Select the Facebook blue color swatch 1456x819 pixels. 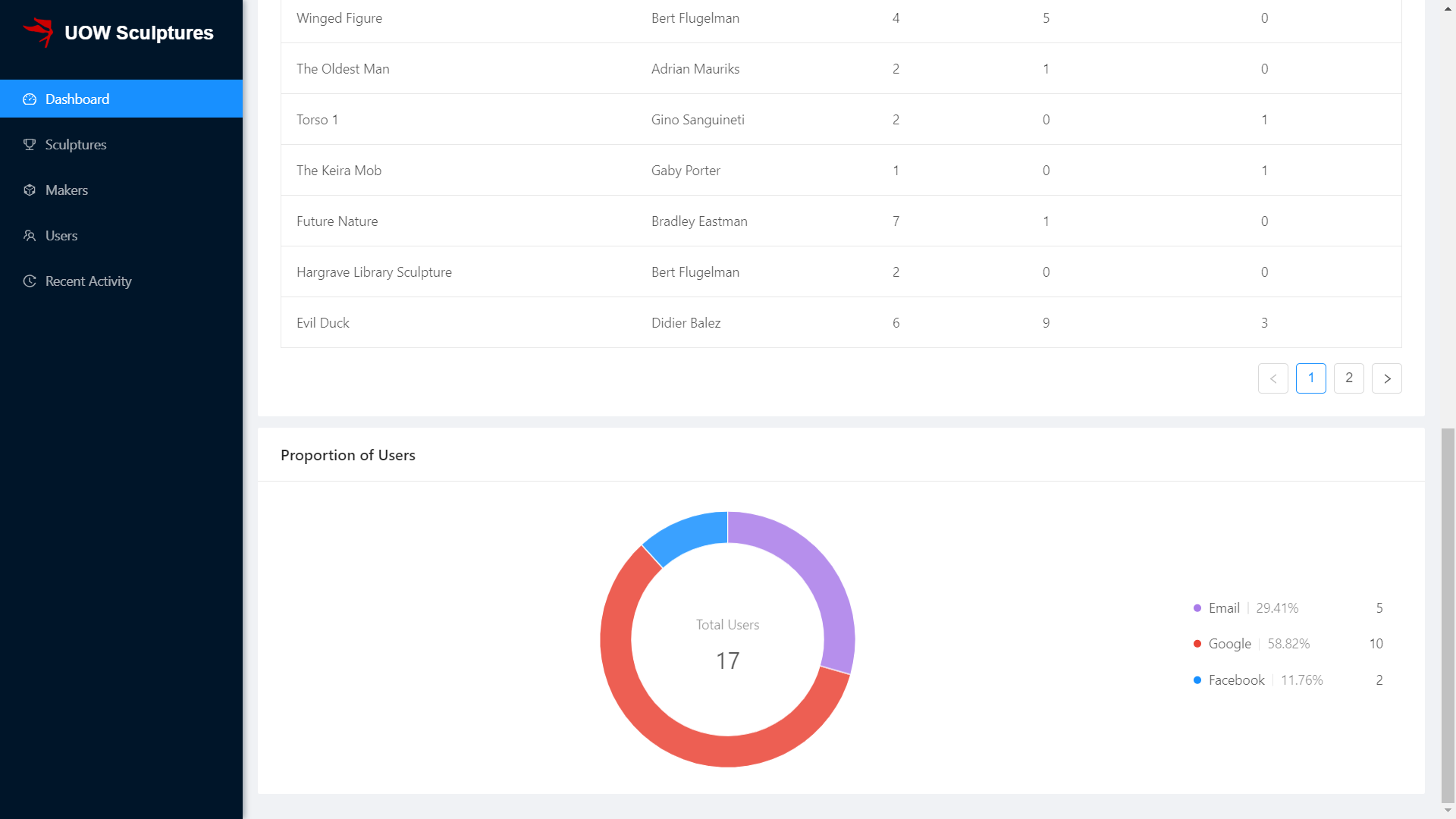coord(1196,679)
